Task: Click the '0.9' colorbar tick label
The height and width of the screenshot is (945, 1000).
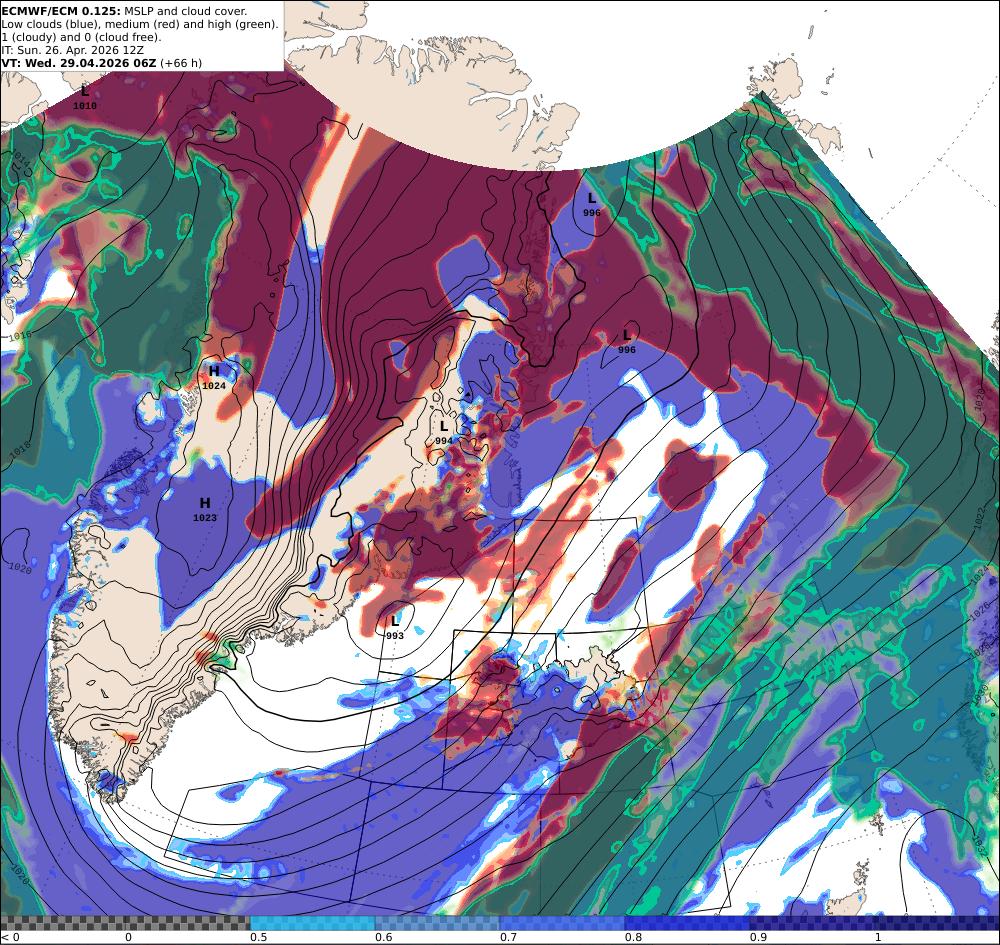Action: point(758,937)
